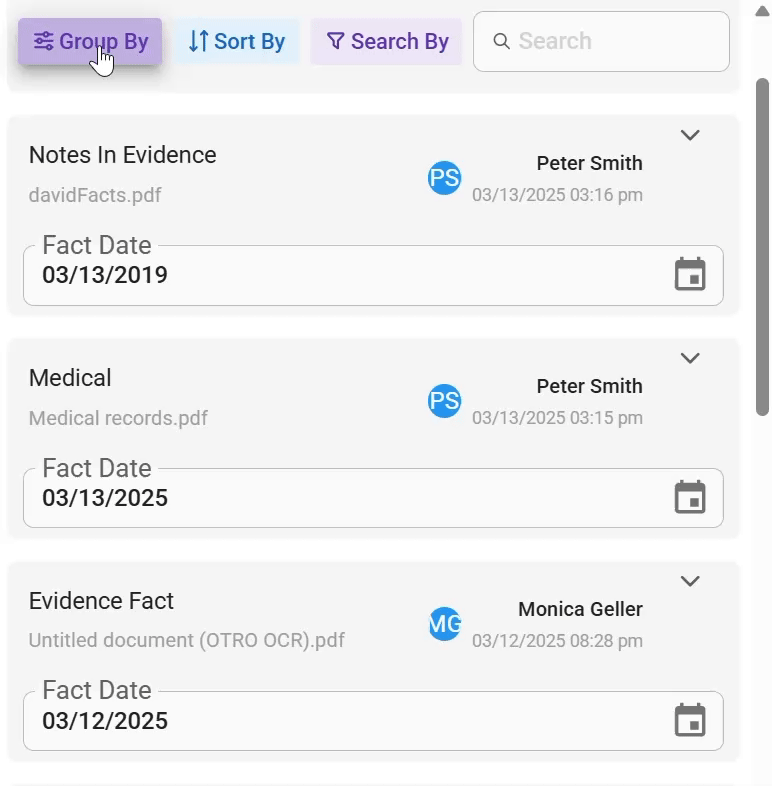The width and height of the screenshot is (772, 786).
Task: Click Peter Smith avatar on Medical card
Action: tap(444, 401)
